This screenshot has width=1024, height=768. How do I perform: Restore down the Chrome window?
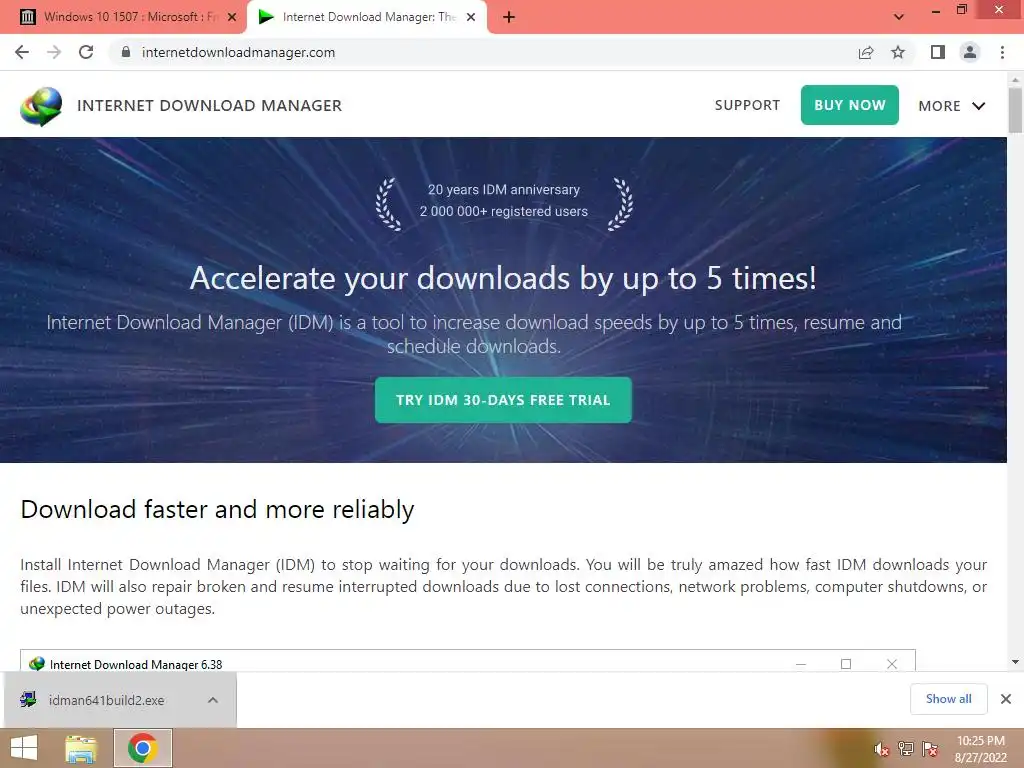(962, 10)
